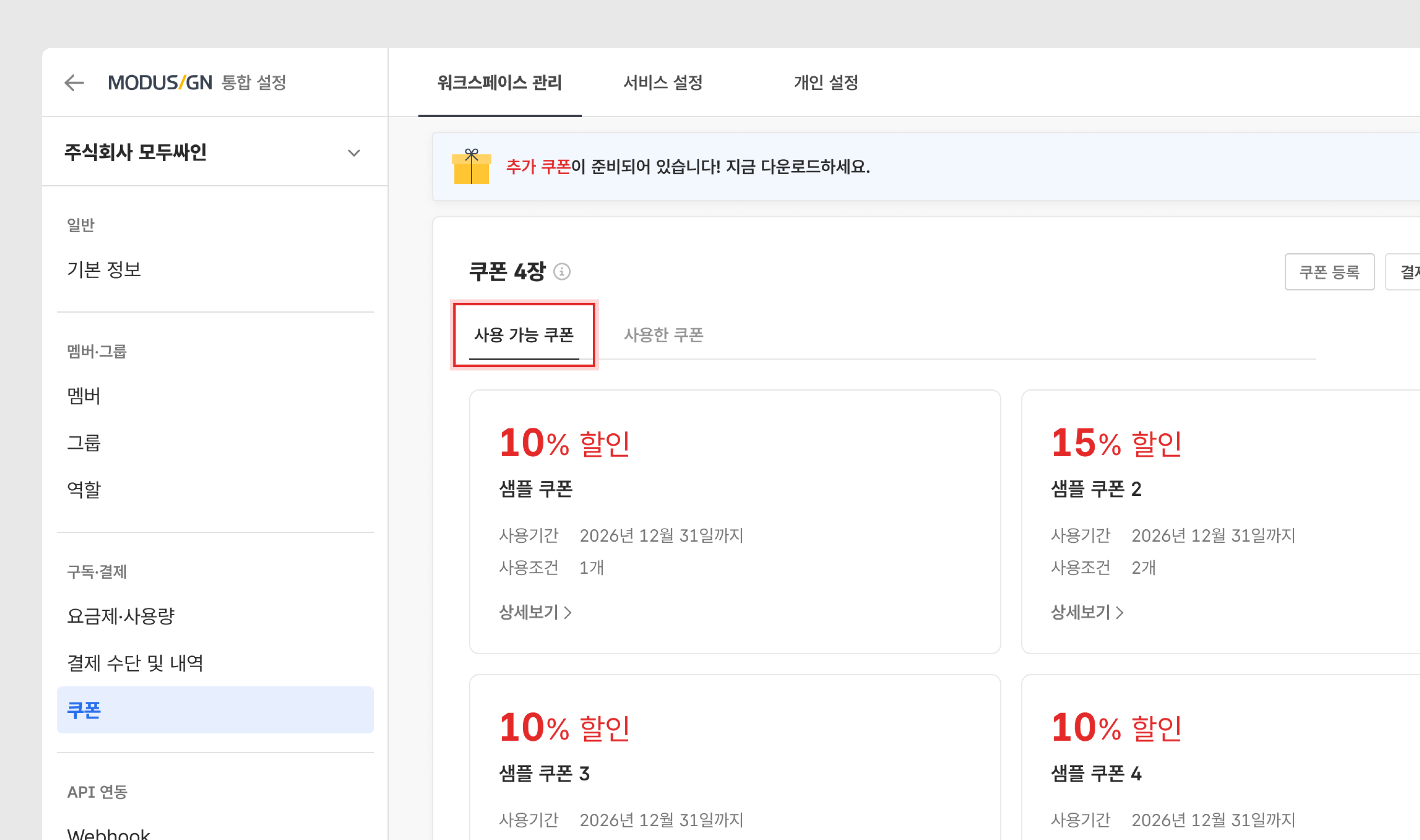Open 요금제·사용량 in the sidebar
The image size is (1420, 840).
tap(121, 616)
